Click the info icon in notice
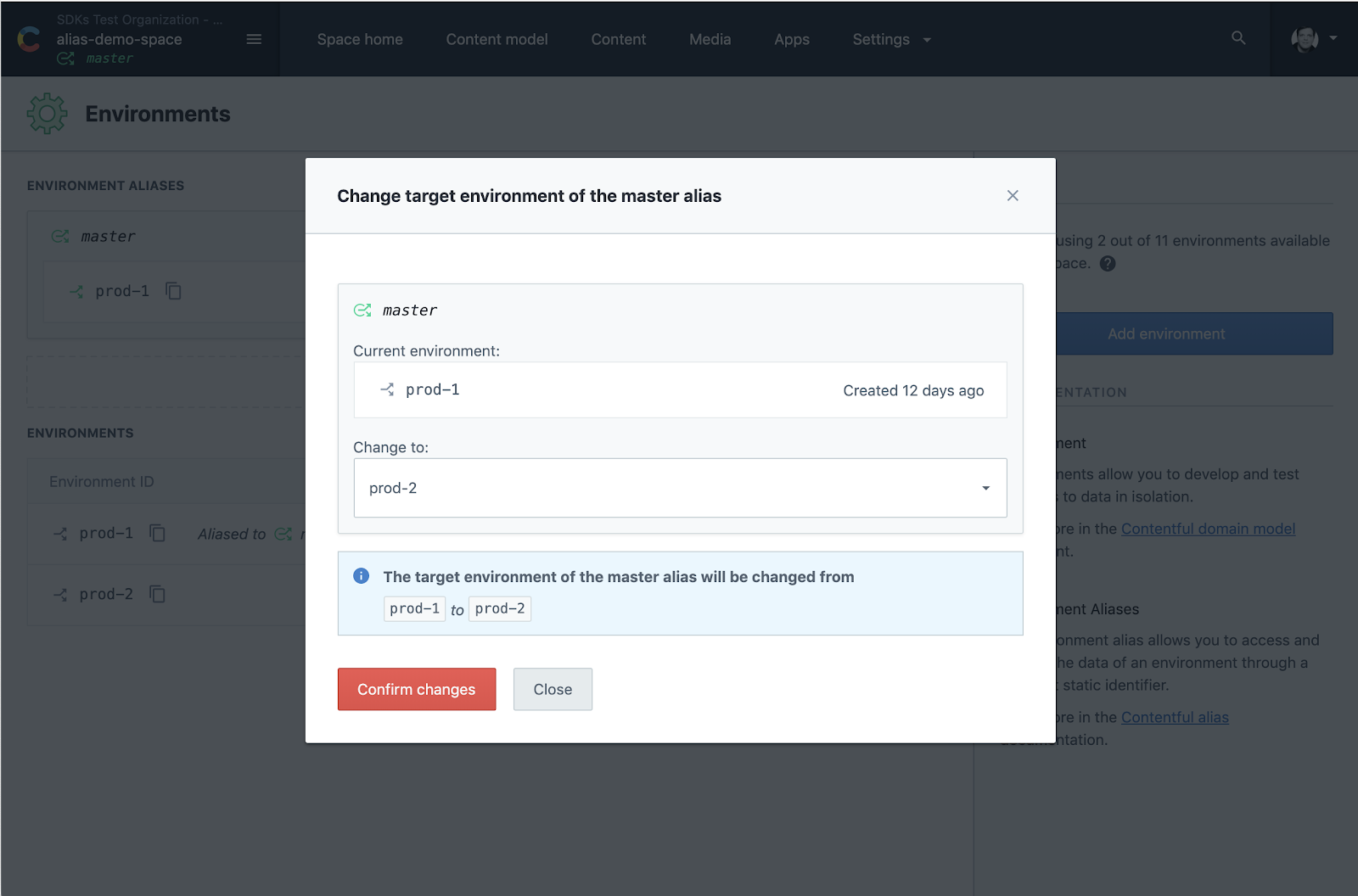This screenshot has height=896, width=1358. point(361,576)
